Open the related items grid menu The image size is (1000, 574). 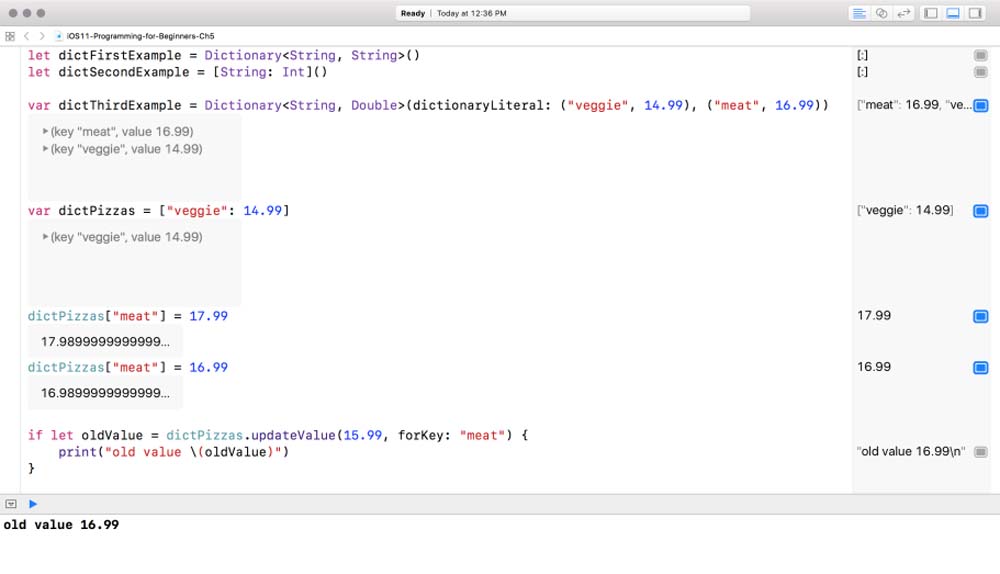[10, 36]
